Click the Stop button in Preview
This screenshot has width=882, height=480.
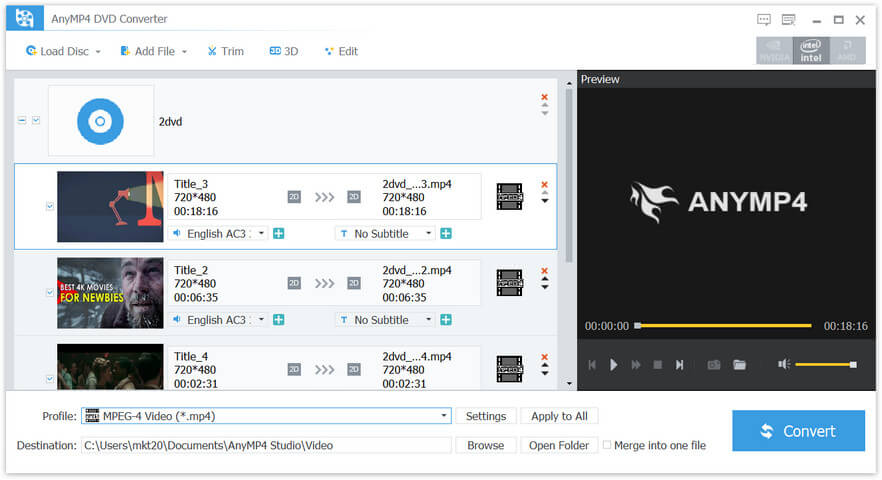point(657,365)
